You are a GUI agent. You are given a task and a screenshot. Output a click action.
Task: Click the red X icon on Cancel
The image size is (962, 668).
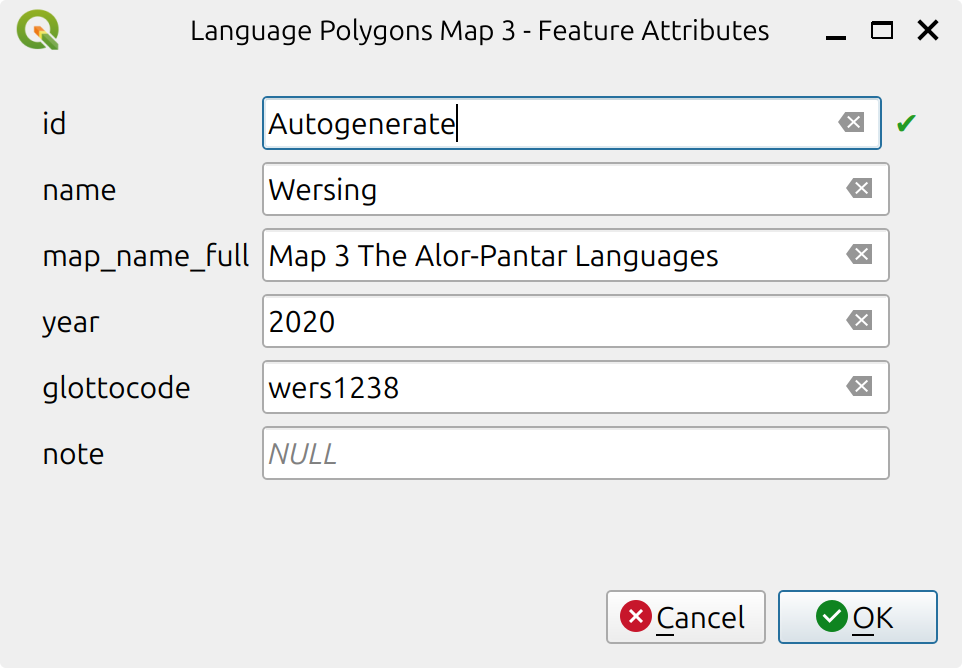coord(636,617)
